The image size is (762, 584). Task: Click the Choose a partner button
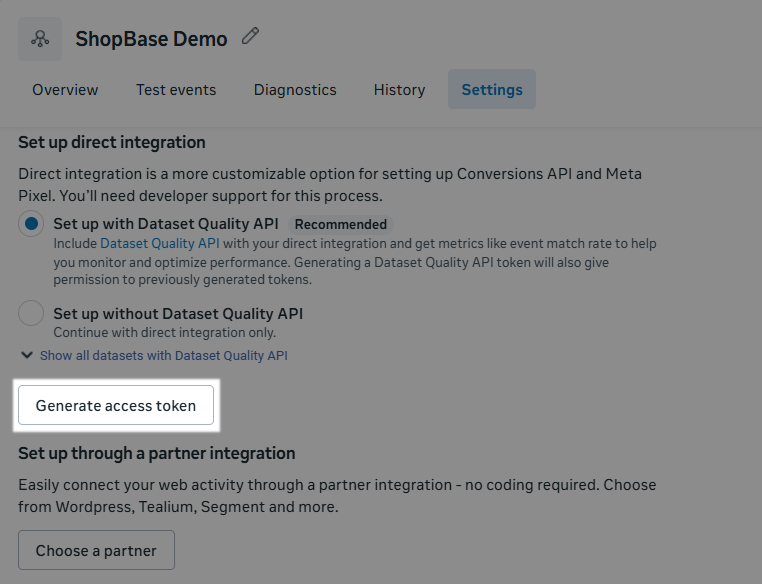pyautogui.click(x=96, y=550)
